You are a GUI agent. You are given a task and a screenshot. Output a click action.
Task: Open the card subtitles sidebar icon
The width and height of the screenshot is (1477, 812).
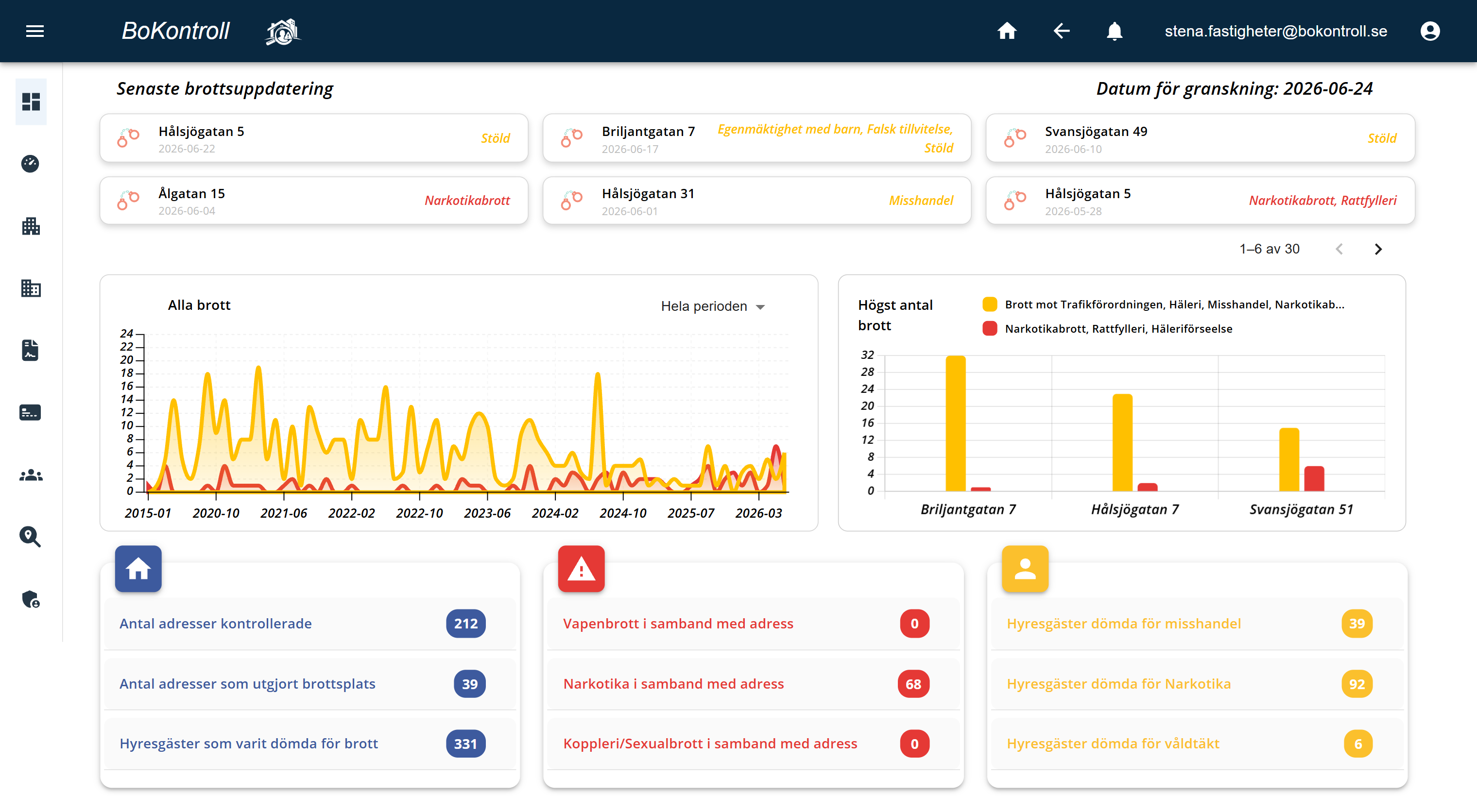point(31,413)
